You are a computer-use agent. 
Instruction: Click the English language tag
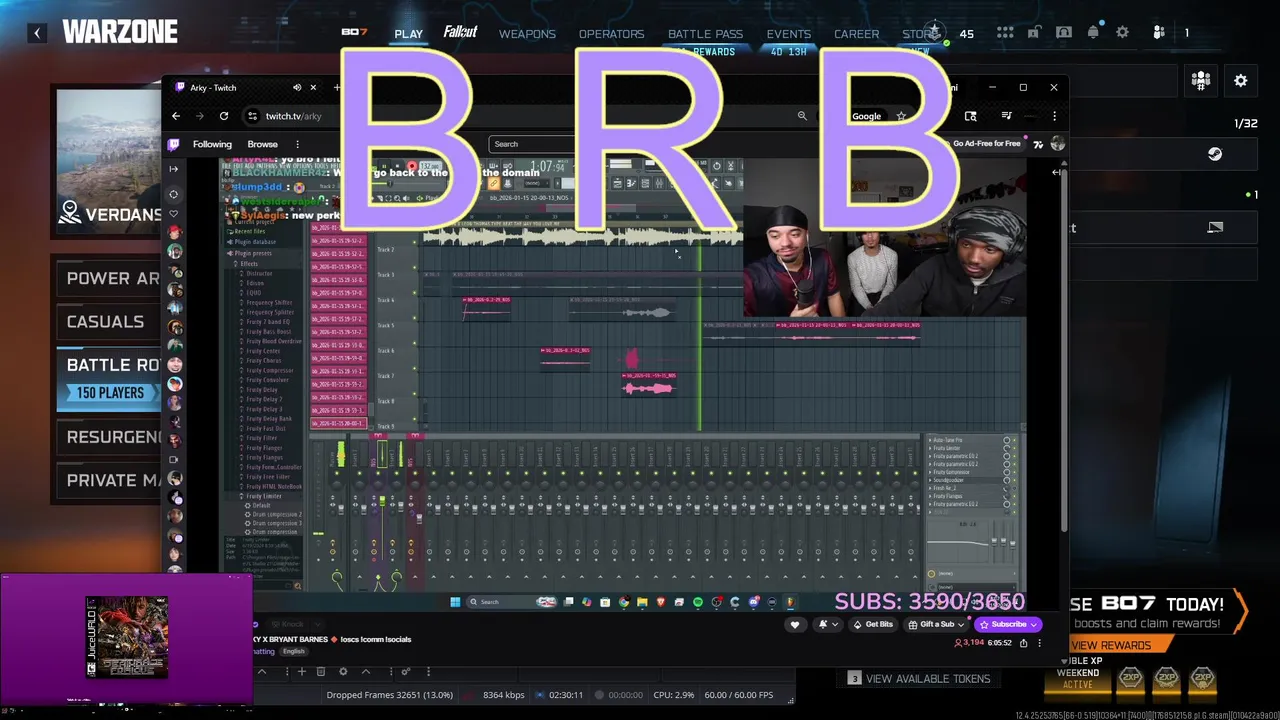point(293,651)
